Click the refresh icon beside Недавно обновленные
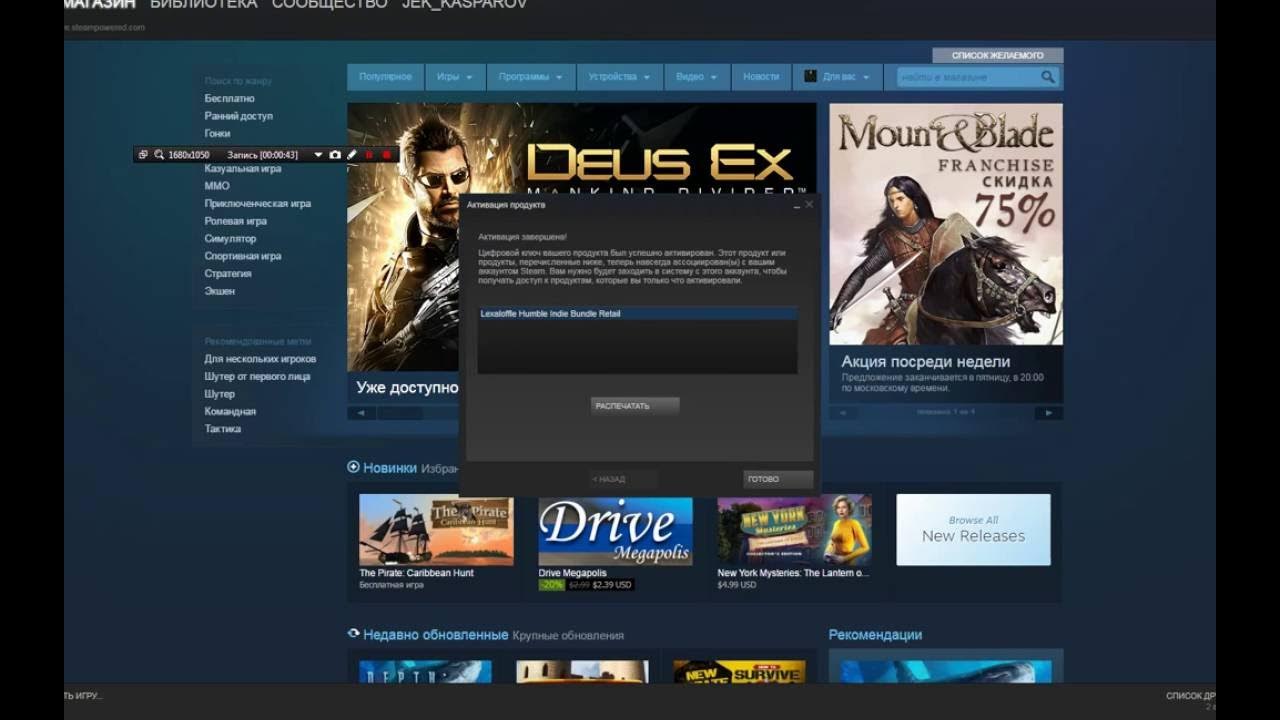 point(353,634)
